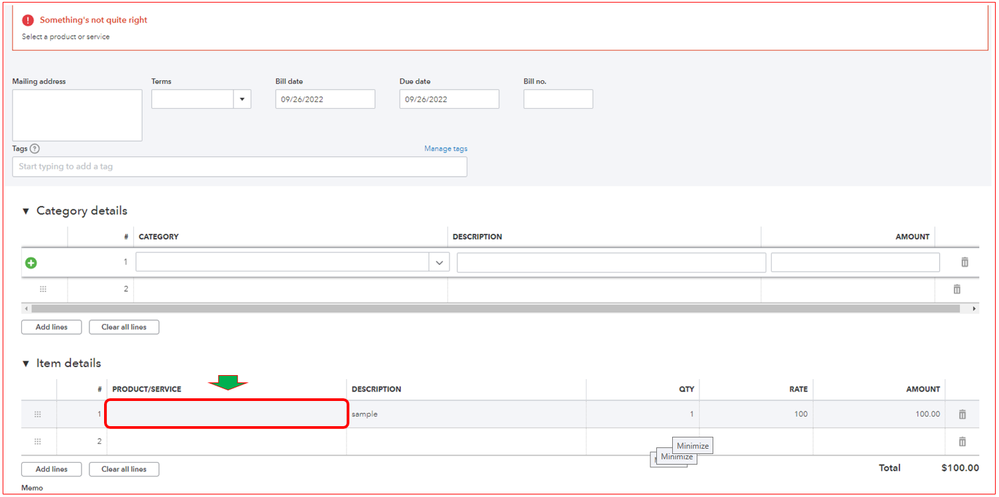Open the Manage tags link

[x=445, y=148]
